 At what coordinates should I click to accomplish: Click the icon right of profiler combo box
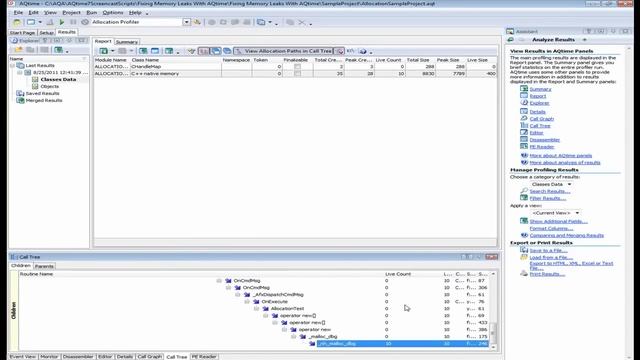point(197,22)
